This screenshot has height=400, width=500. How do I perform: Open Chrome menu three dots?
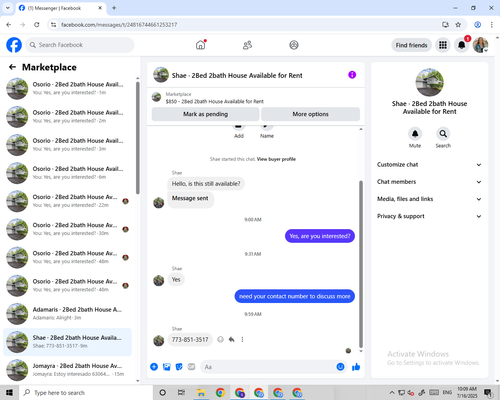(491, 25)
